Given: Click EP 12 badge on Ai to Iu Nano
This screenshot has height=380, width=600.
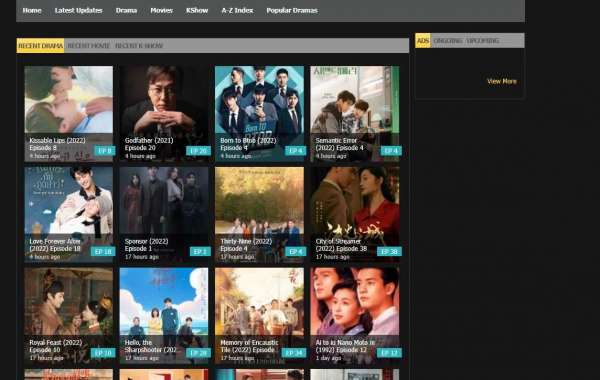Looking at the screenshot, I should tap(389, 353).
